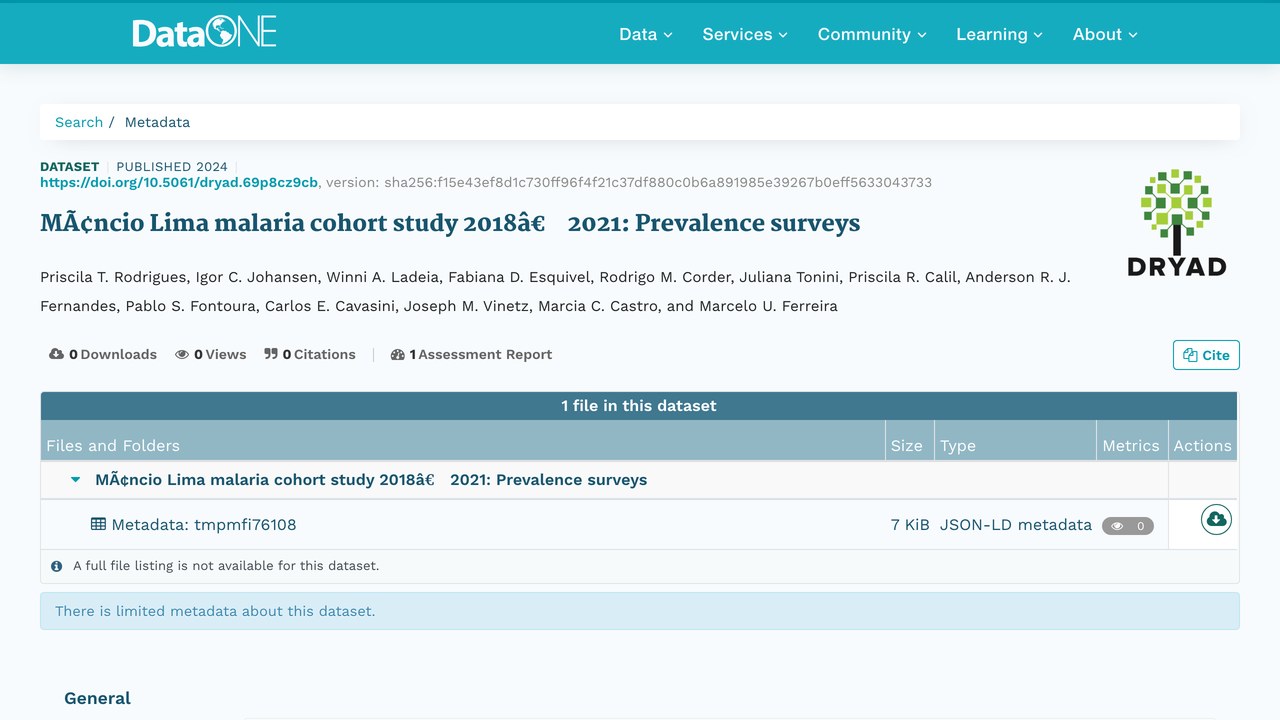The height and width of the screenshot is (720, 1280).
Task: Click the dataset title heading
Action: coord(450,222)
